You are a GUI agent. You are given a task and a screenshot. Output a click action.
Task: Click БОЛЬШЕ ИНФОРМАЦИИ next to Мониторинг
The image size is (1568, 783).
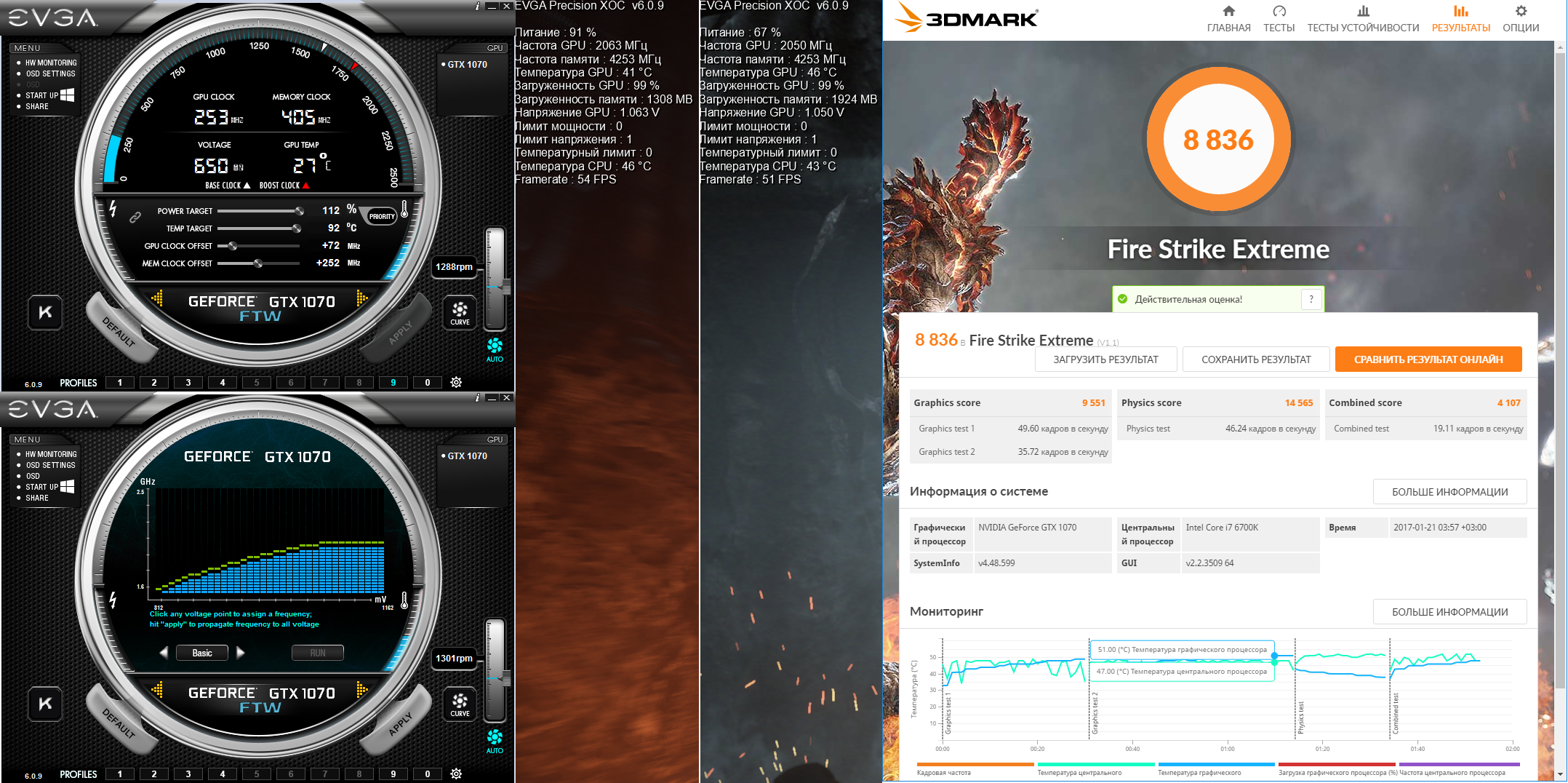coord(1449,612)
